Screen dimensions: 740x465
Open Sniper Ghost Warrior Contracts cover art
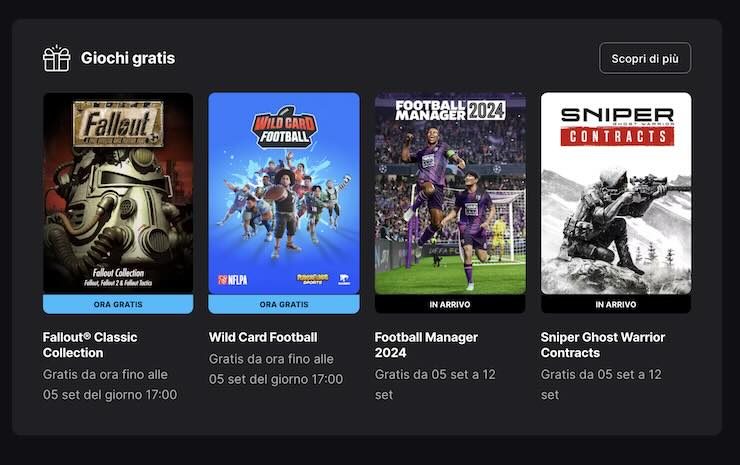(x=616, y=193)
